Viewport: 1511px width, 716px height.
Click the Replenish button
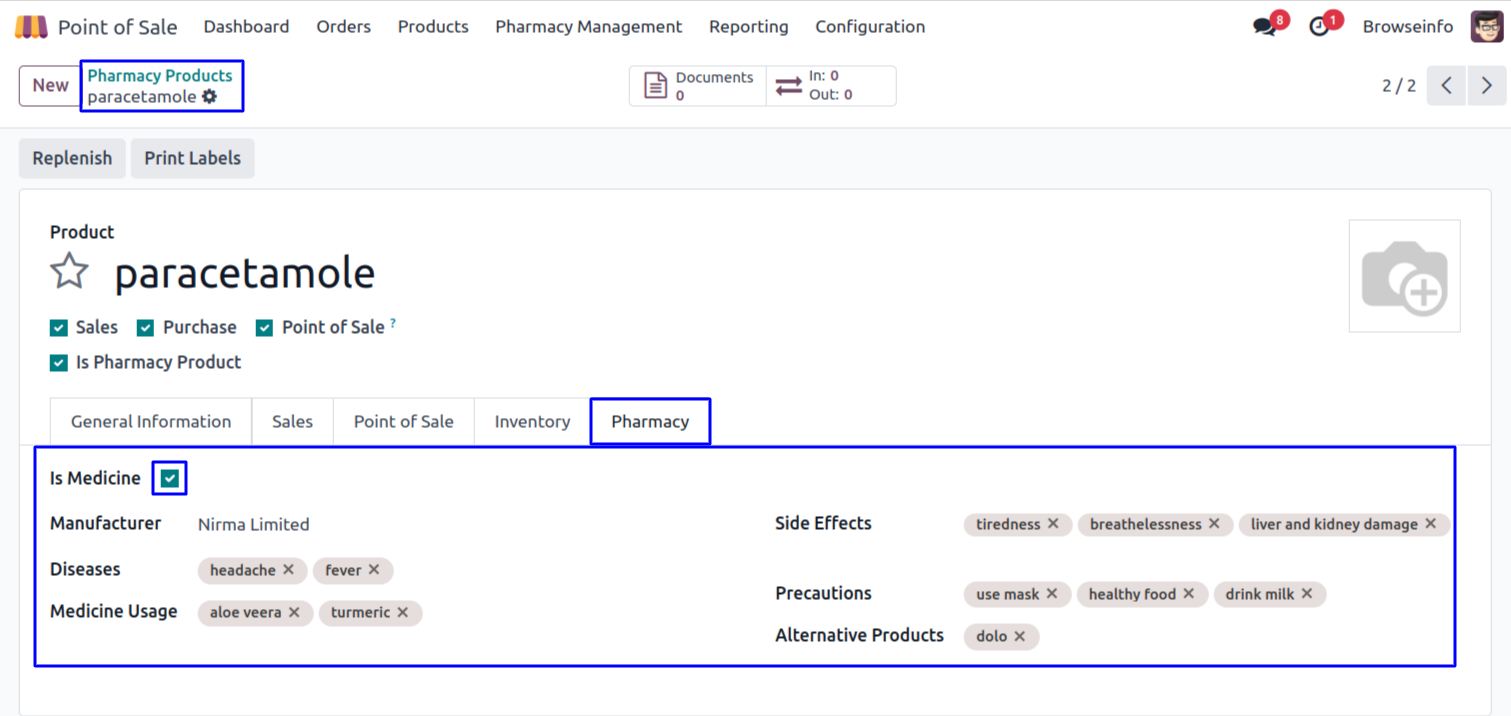coord(72,158)
